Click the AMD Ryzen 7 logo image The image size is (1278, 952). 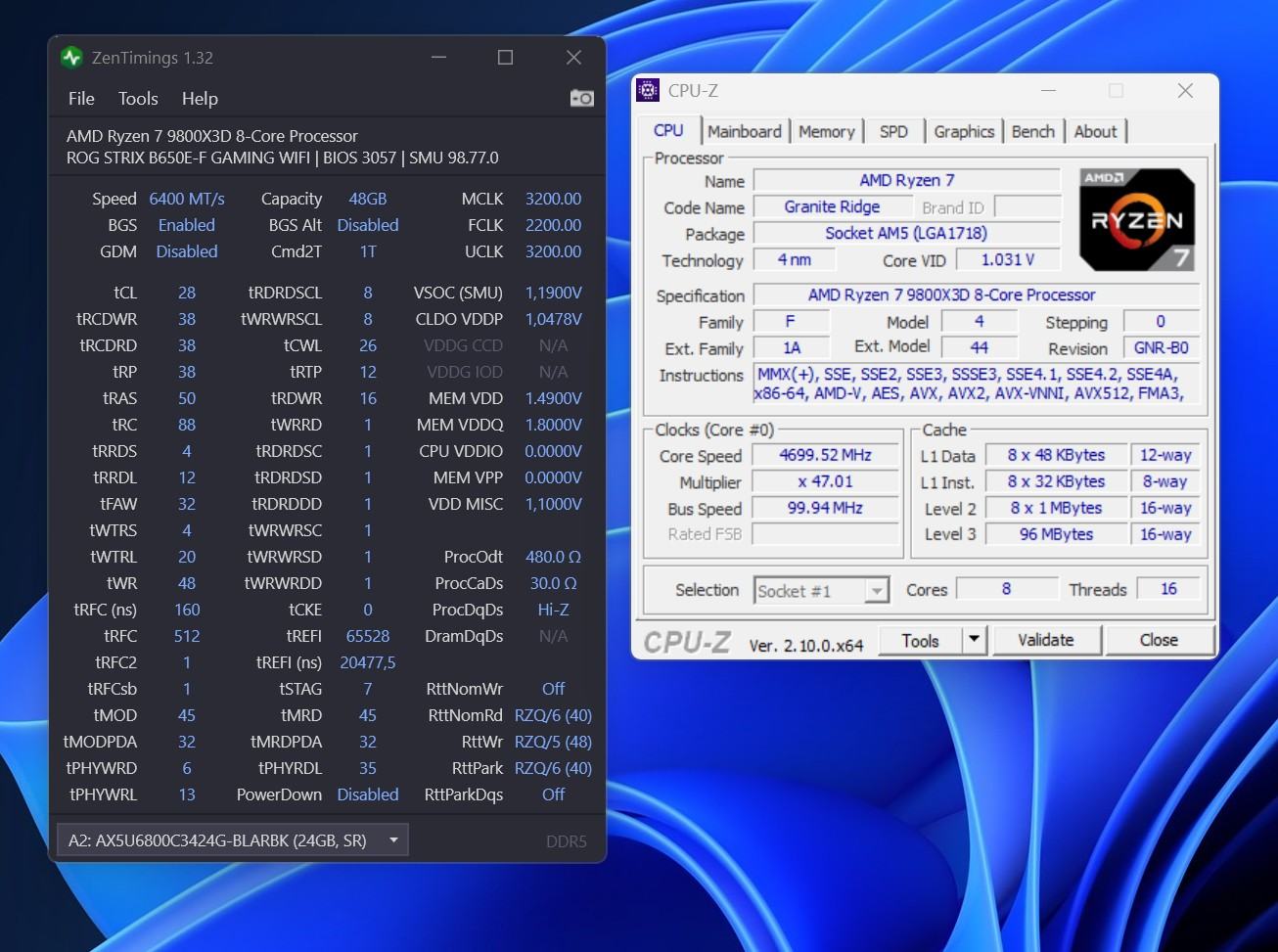coord(1136,220)
